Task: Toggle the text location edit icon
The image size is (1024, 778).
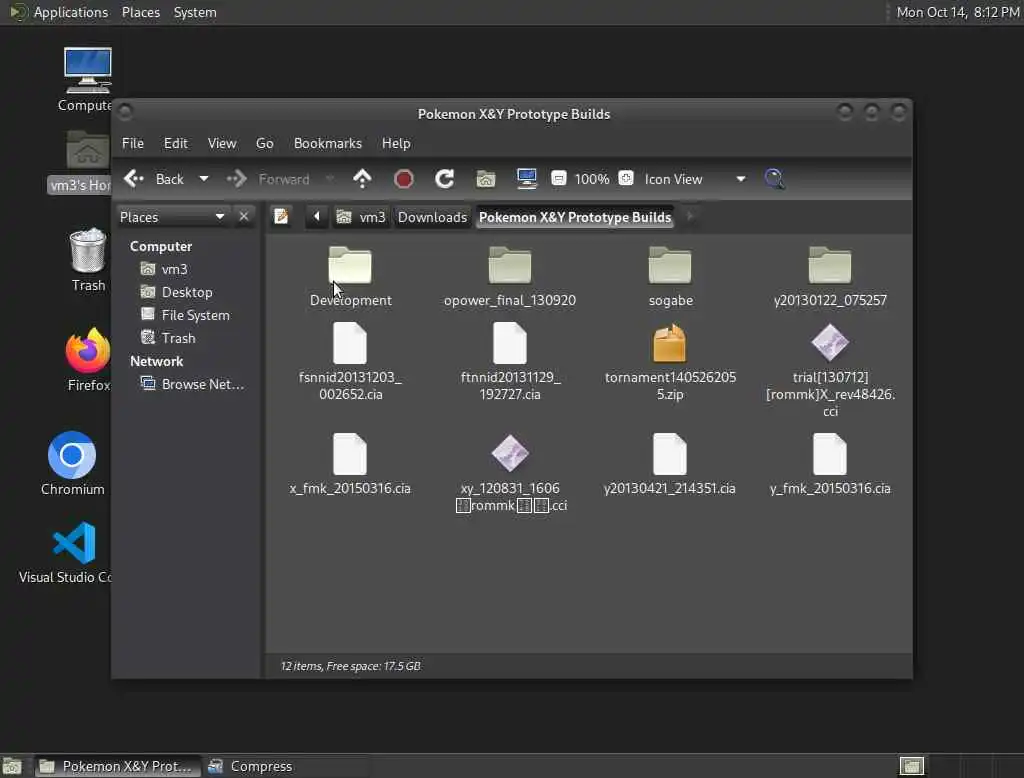Action: click(x=281, y=217)
